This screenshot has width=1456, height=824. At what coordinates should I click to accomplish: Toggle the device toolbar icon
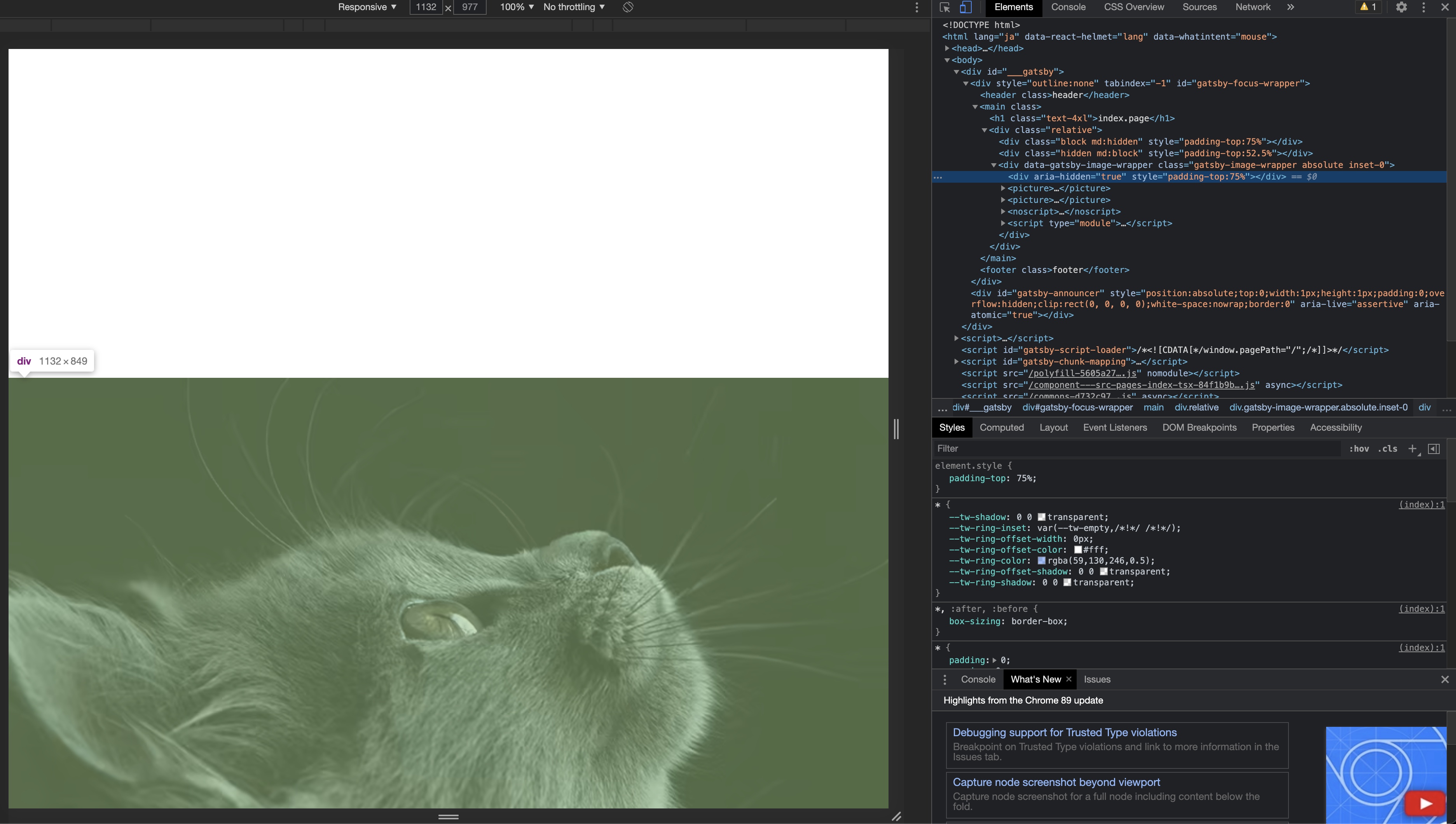965,7
